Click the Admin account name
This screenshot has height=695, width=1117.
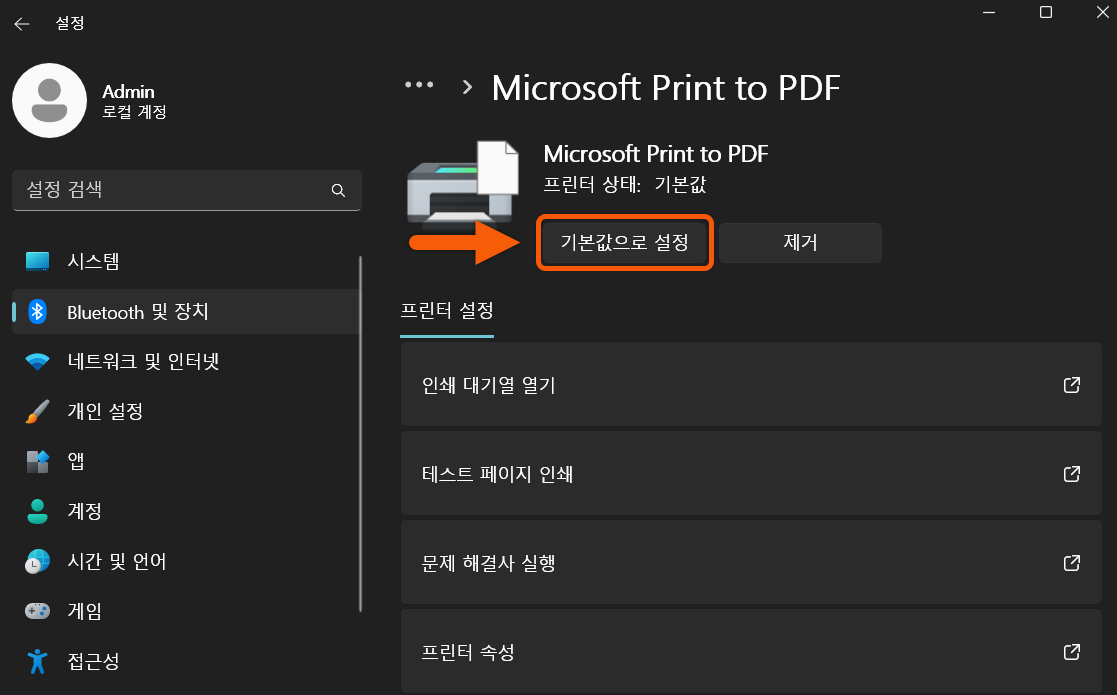click(x=128, y=92)
